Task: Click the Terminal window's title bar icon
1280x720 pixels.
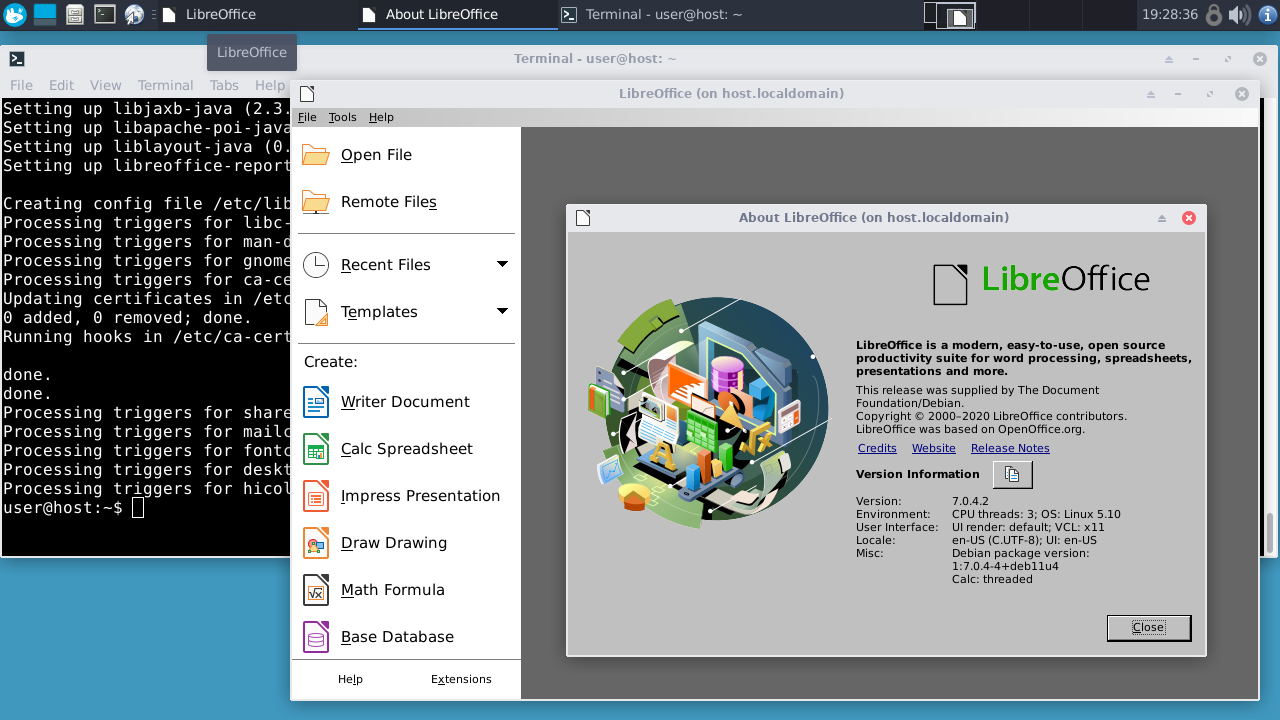Action: click(x=17, y=59)
